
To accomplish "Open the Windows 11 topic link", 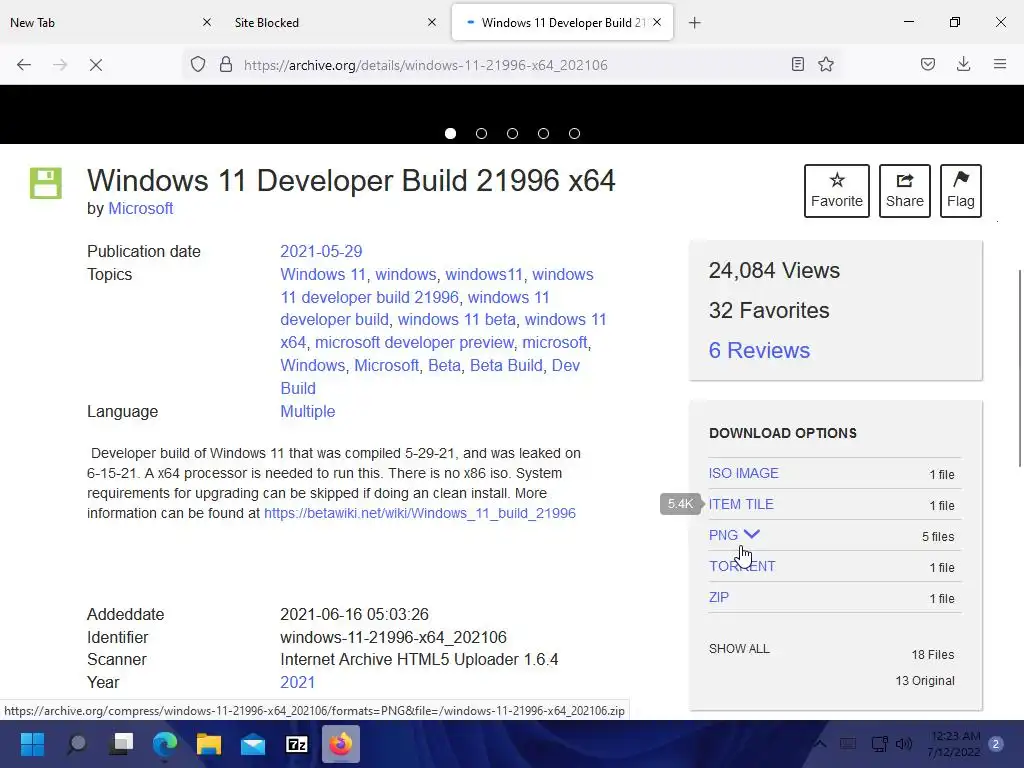I will coord(323,274).
